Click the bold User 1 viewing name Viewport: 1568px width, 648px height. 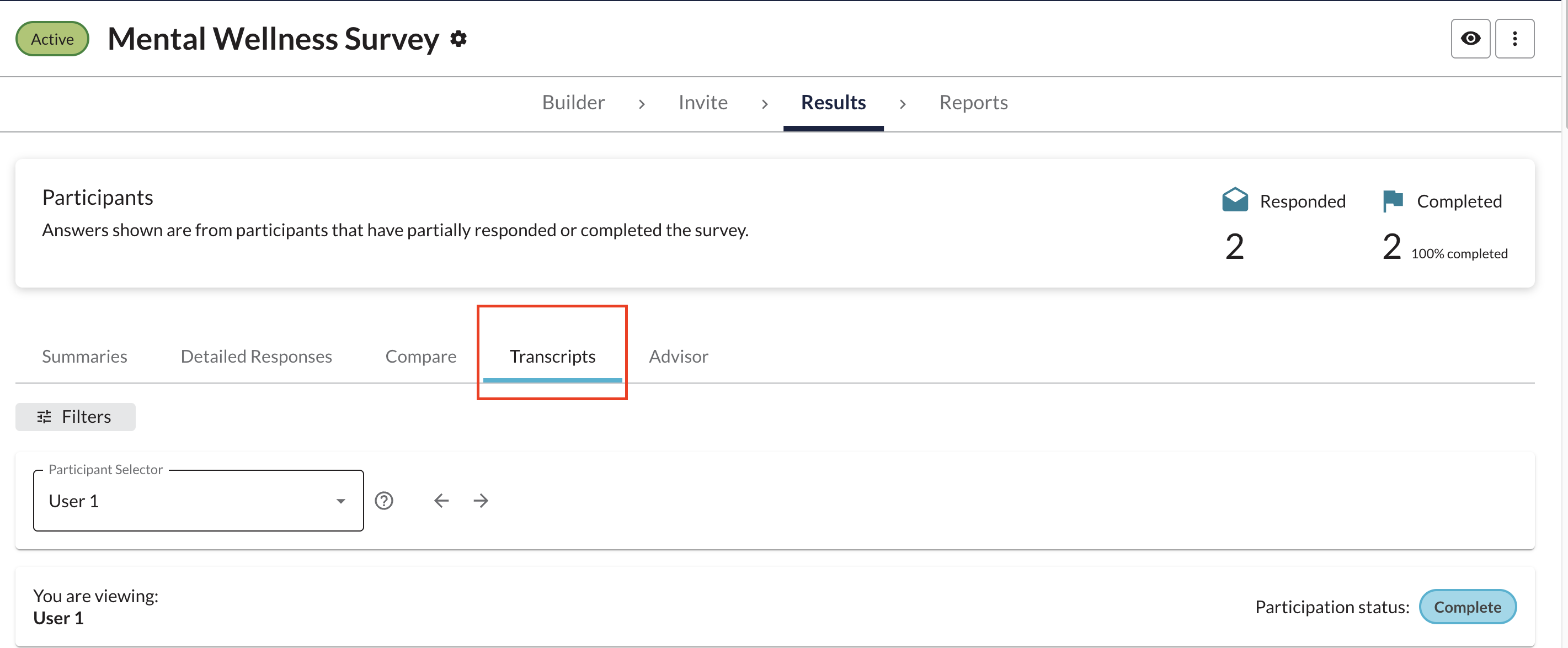[x=58, y=618]
